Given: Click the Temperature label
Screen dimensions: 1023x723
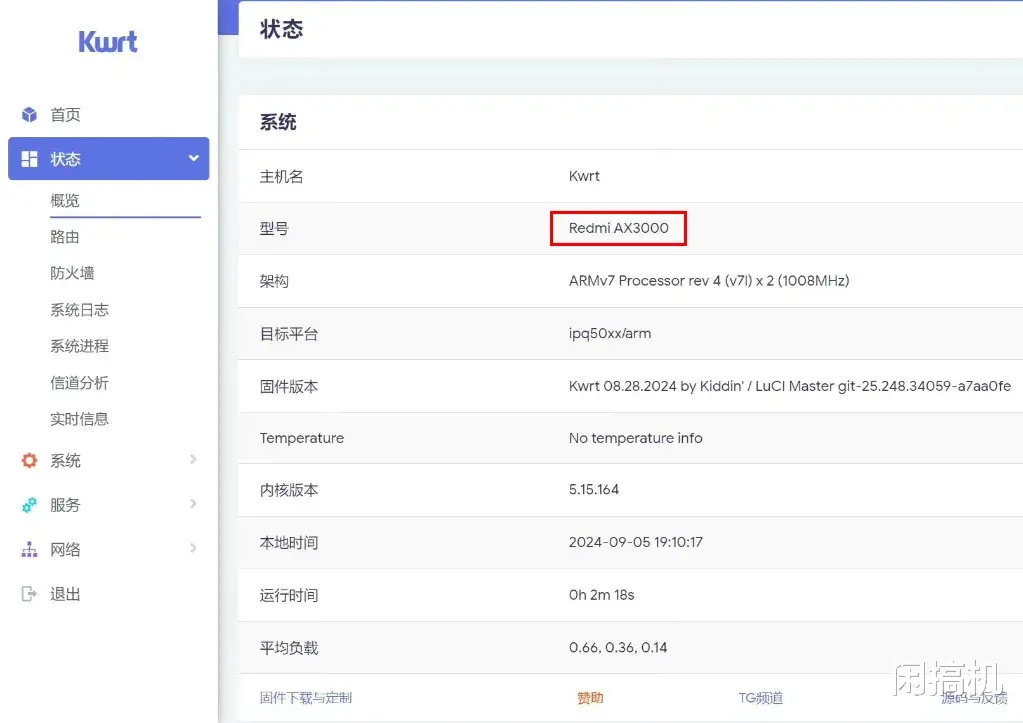Looking at the screenshot, I should 301,438.
